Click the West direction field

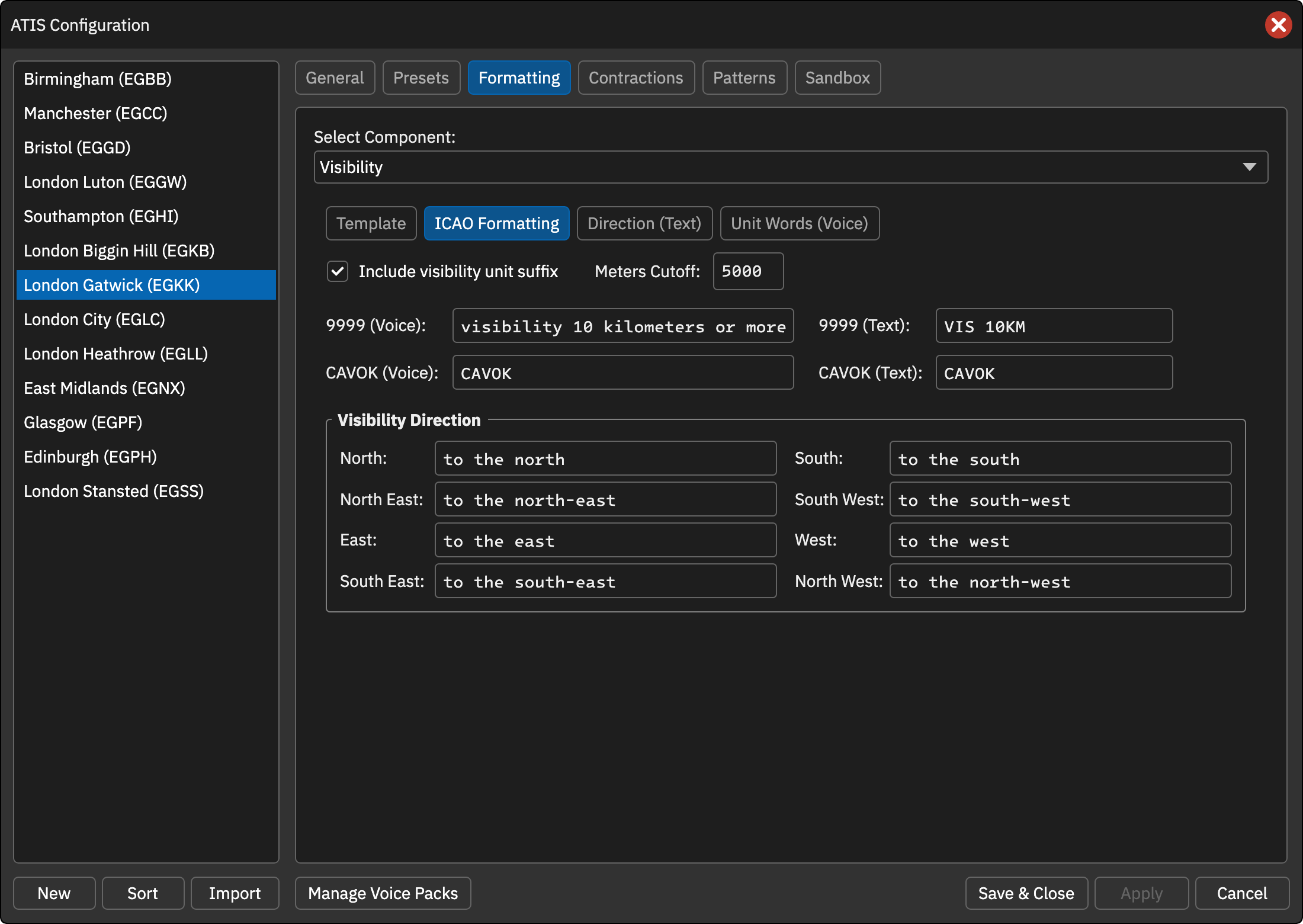tap(1060, 540)
